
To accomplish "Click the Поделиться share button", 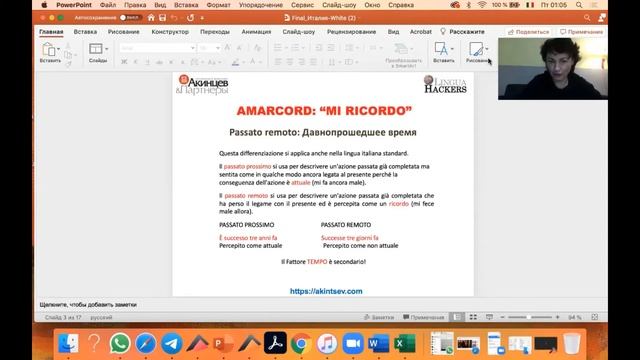I will 529,32.
